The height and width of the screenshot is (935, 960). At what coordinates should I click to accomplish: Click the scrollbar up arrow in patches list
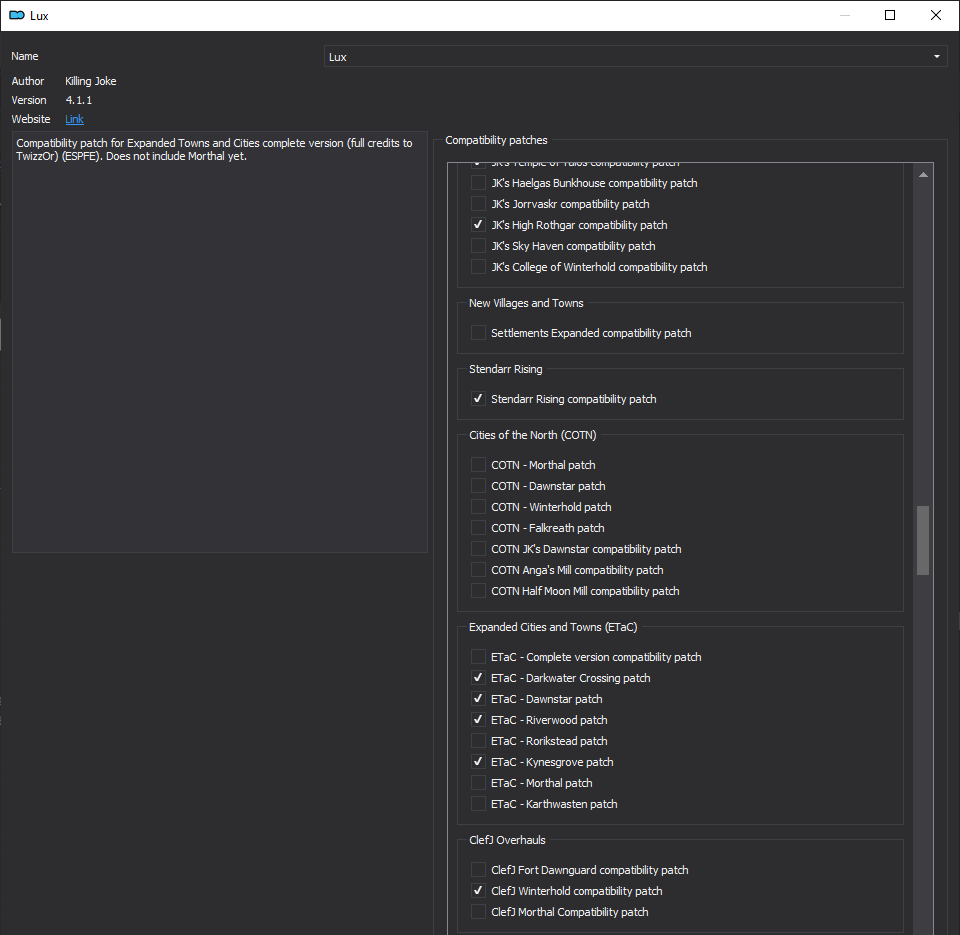(923, 175)
